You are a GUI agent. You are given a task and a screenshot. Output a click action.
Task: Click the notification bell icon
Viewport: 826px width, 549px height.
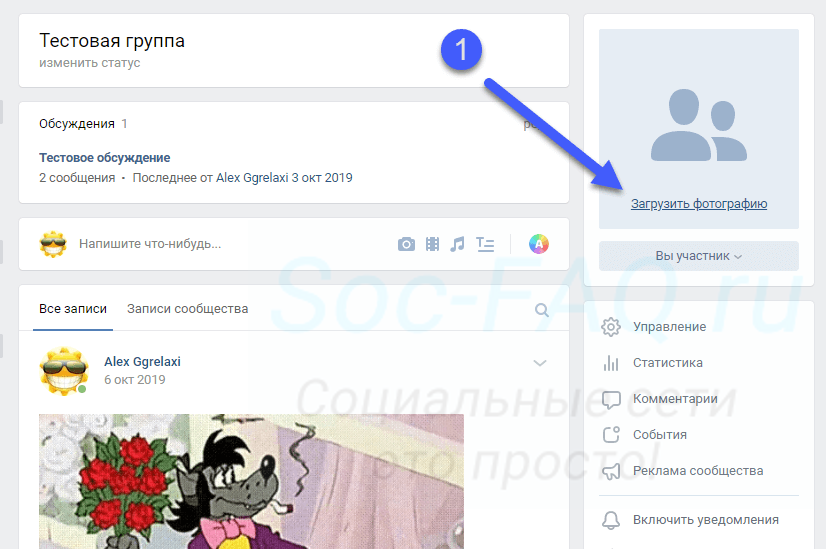coord(611,520)
